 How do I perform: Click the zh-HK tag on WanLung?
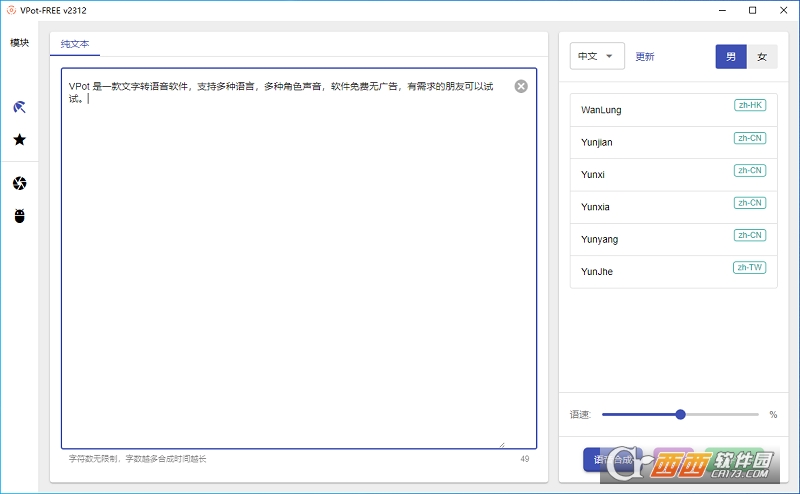point(750,105)
